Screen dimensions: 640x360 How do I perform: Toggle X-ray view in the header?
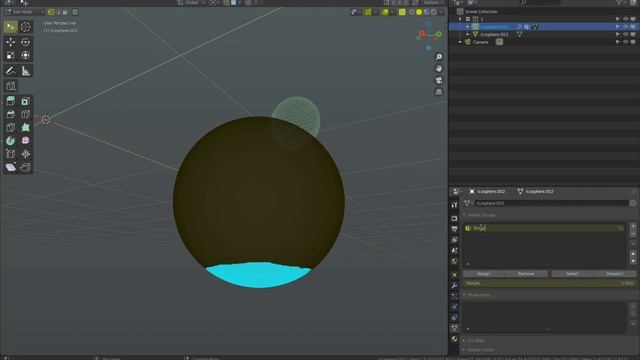click(x=402, y=12)
